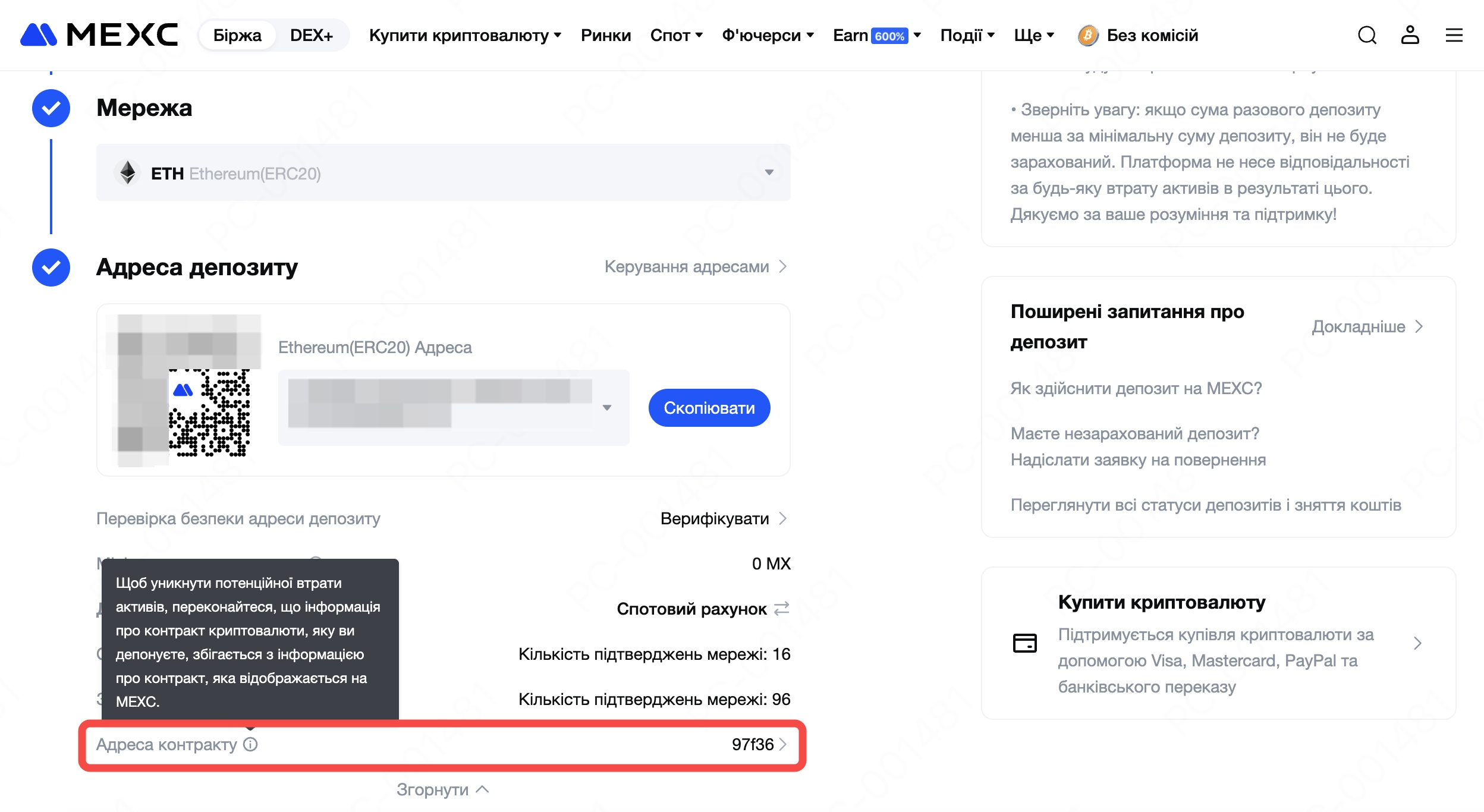Image resolution: width=1484 pixels, height=812 pixels.
Task: Click the Ethereum diamond icon
Action: click(x=127, y=172)
